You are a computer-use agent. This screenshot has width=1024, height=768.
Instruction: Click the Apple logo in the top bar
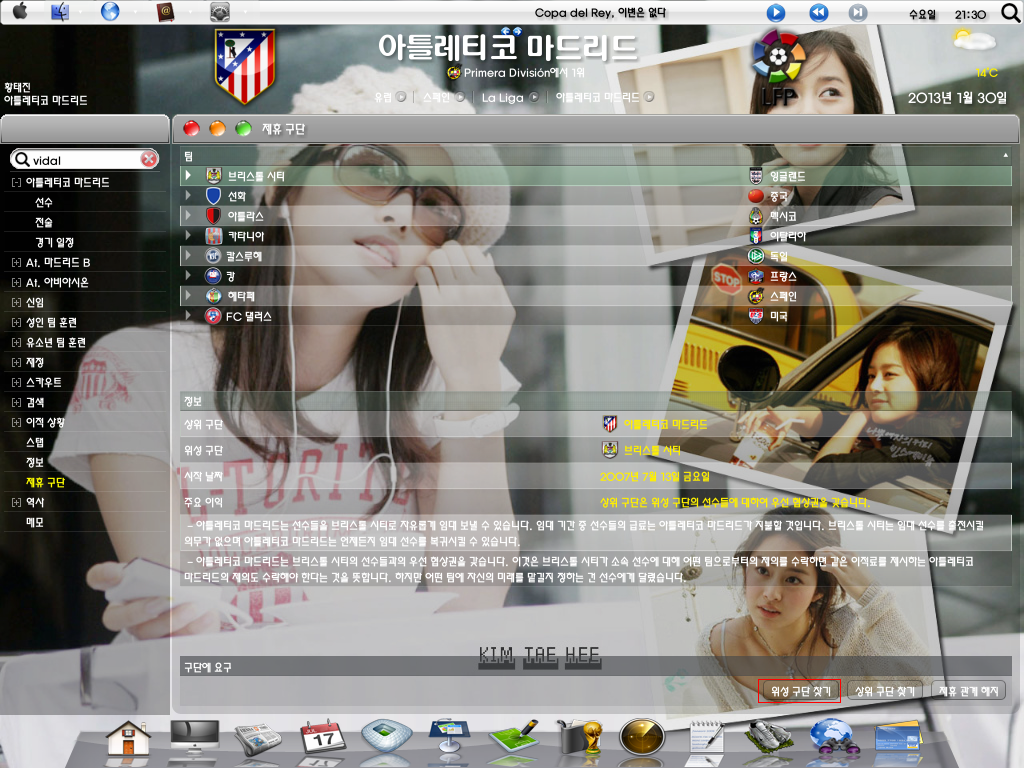(20, 11)
